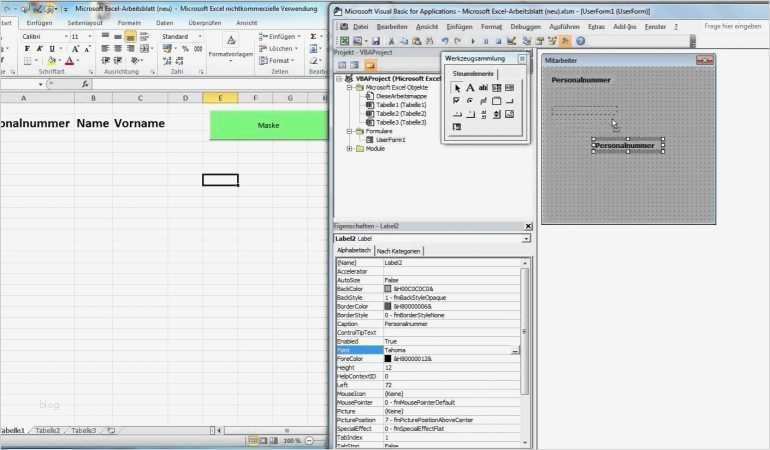The image size is (770, 450).
Task: Click the Select Objects arrow tool
Action: (x=457, y=88)
